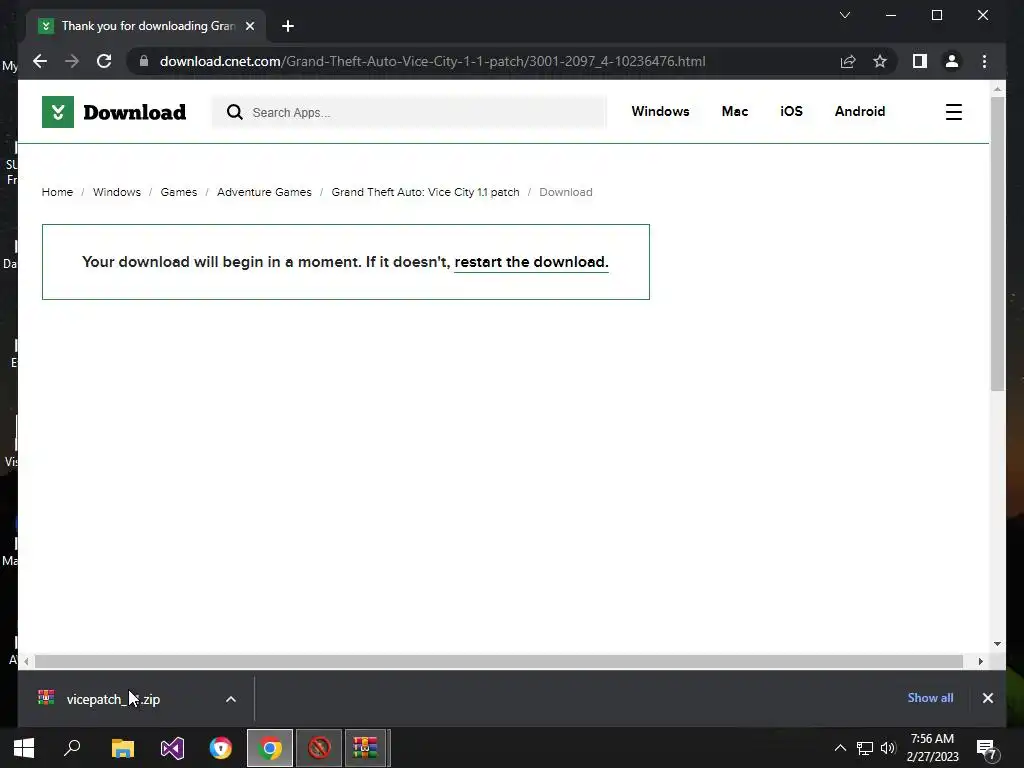1024x768 pixels.
Task: Open the Android category menu
Action: [x=859, y=112]
